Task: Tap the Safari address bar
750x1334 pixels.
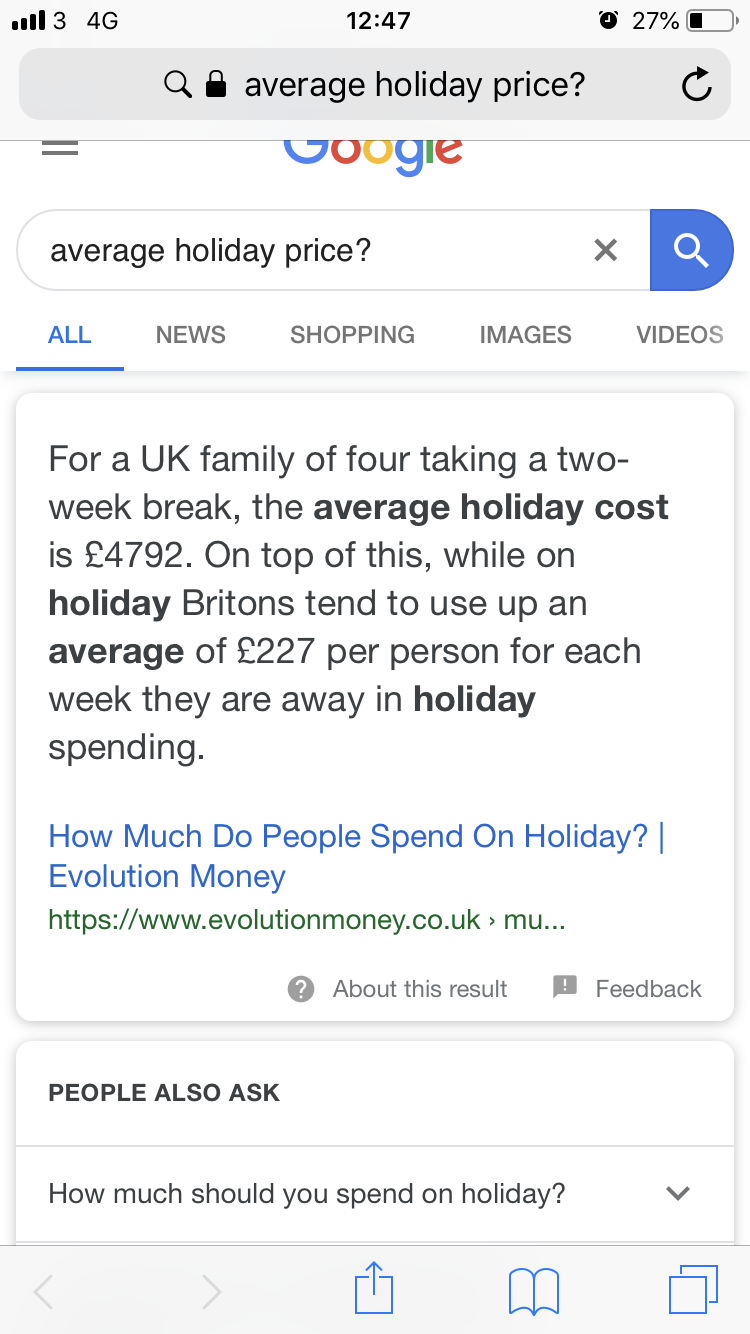Action: (375, 85)
